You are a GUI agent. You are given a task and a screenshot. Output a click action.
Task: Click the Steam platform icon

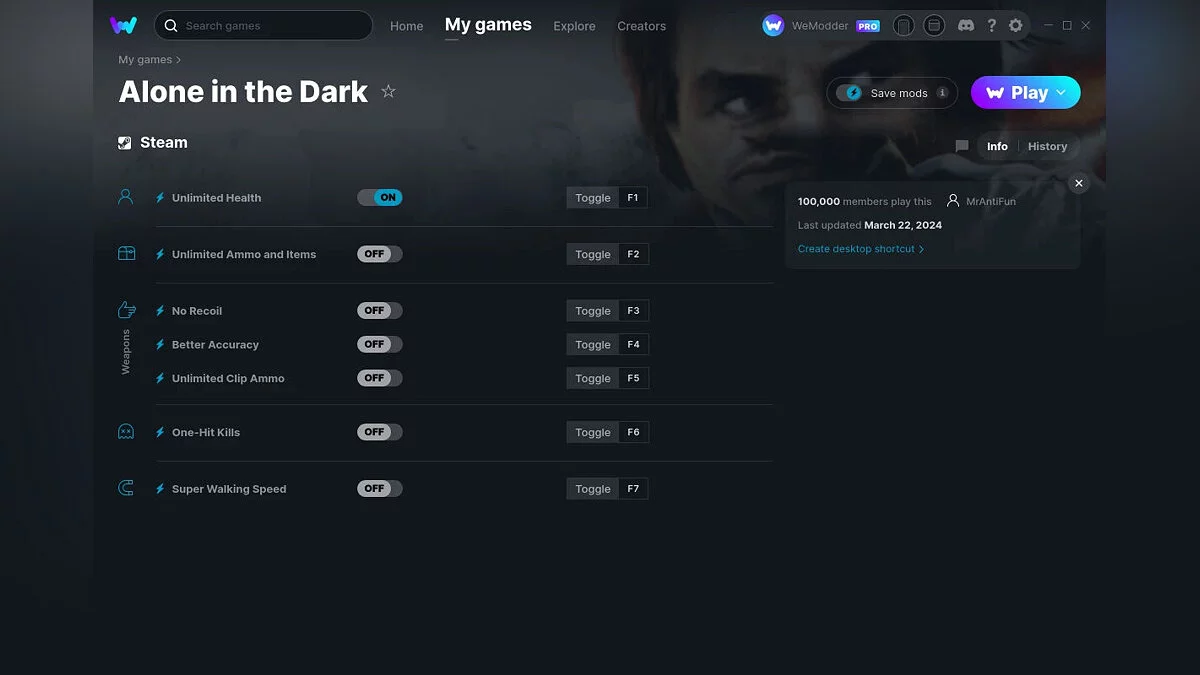[124, 141]
